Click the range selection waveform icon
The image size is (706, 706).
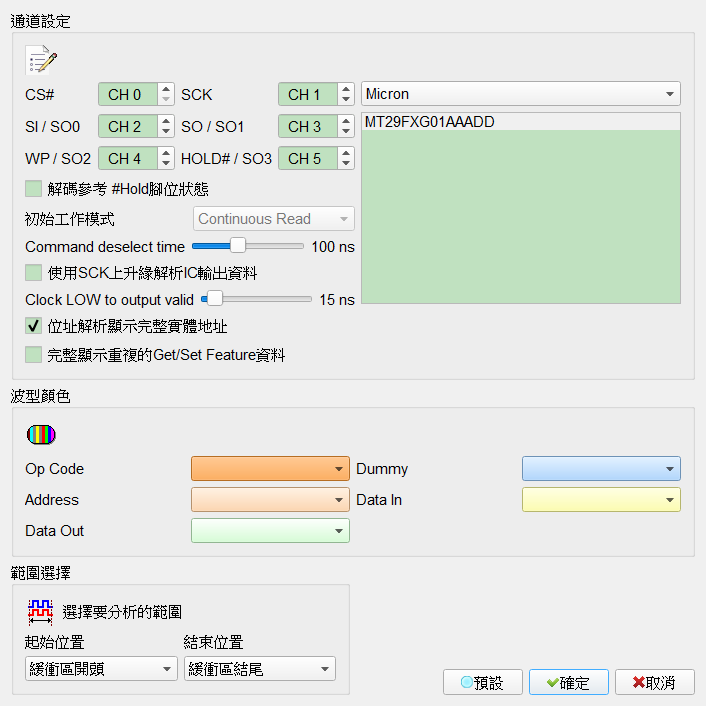coord(41,612)
